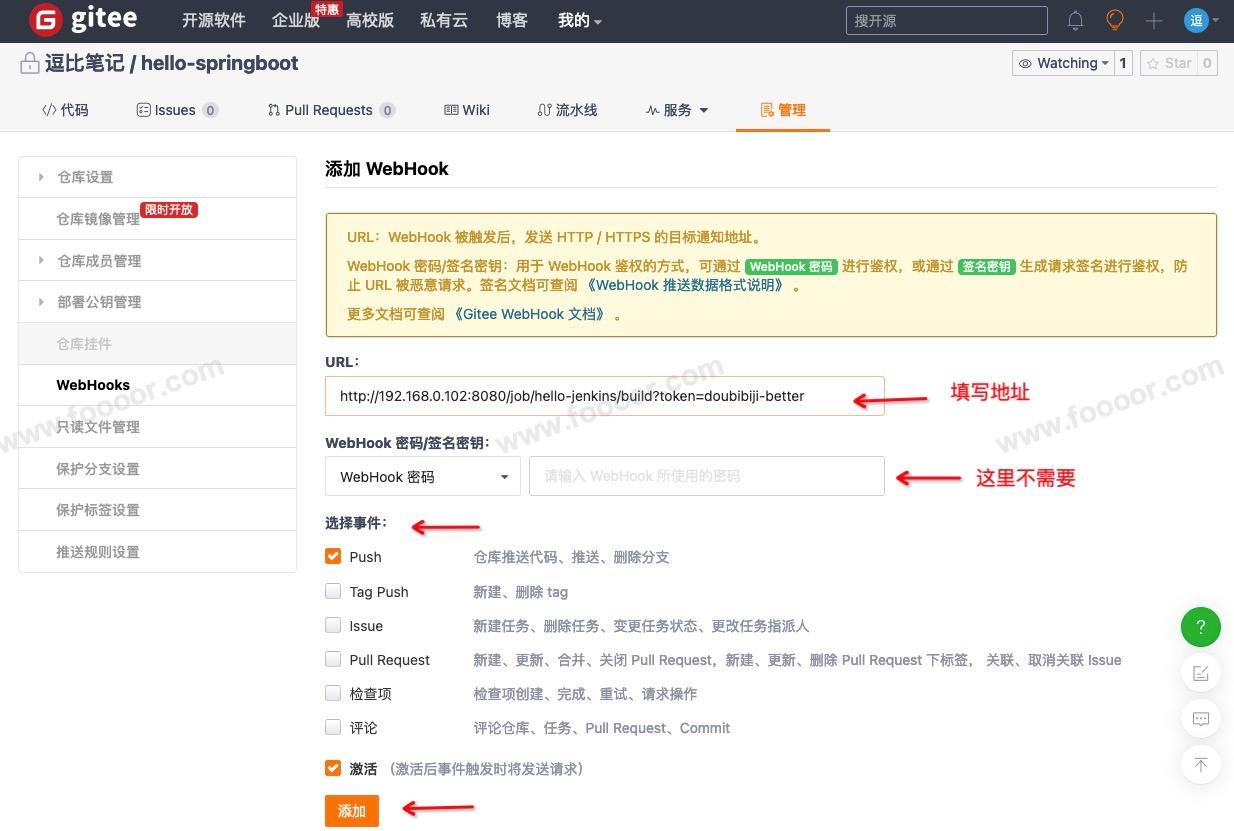Click the WebHook URL input field
Image resolution: width=1234 pixels, height=831 pixels.
click(x=590, y=396)
